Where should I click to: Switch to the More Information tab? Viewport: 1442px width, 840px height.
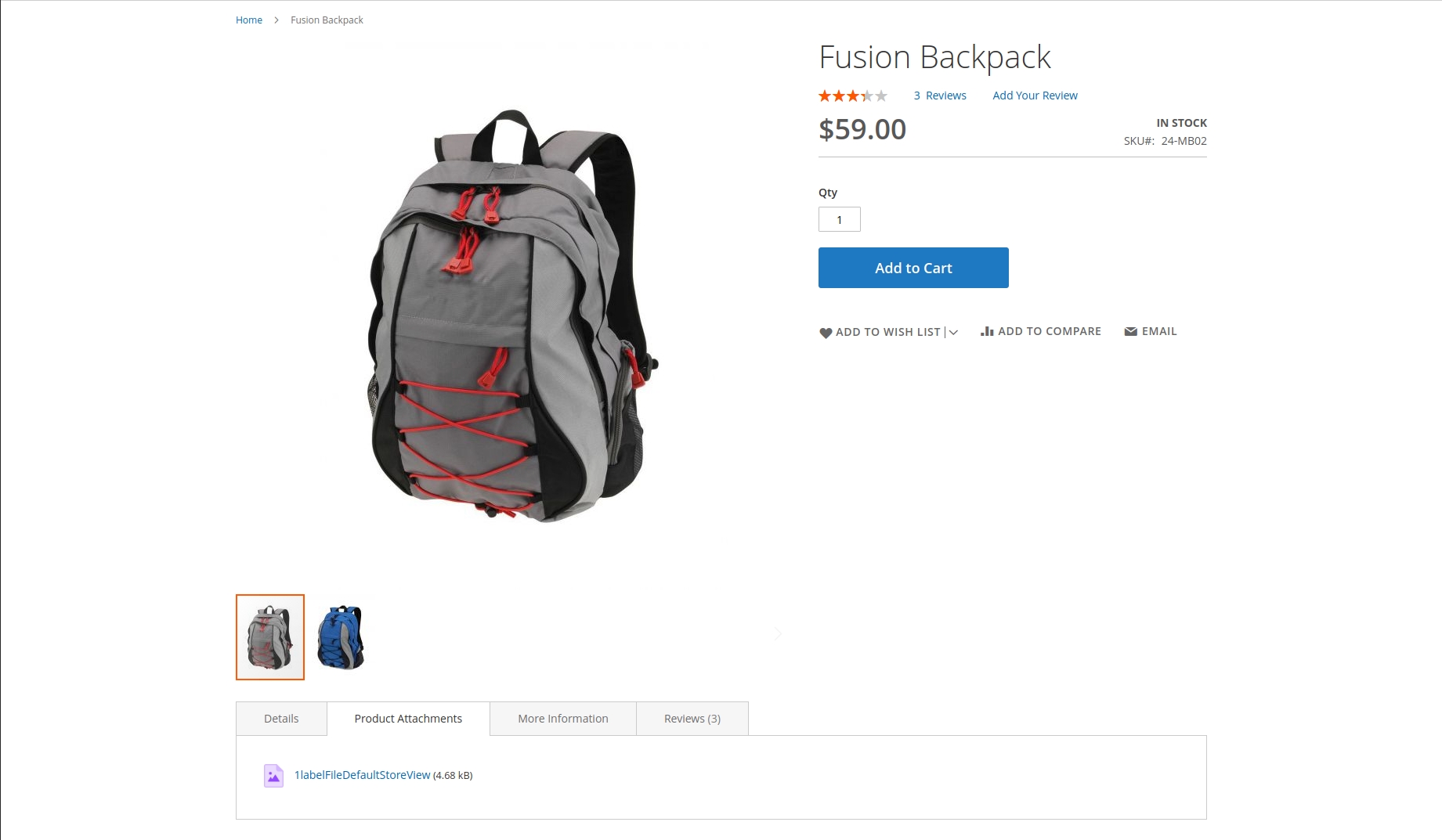[563, 719]
